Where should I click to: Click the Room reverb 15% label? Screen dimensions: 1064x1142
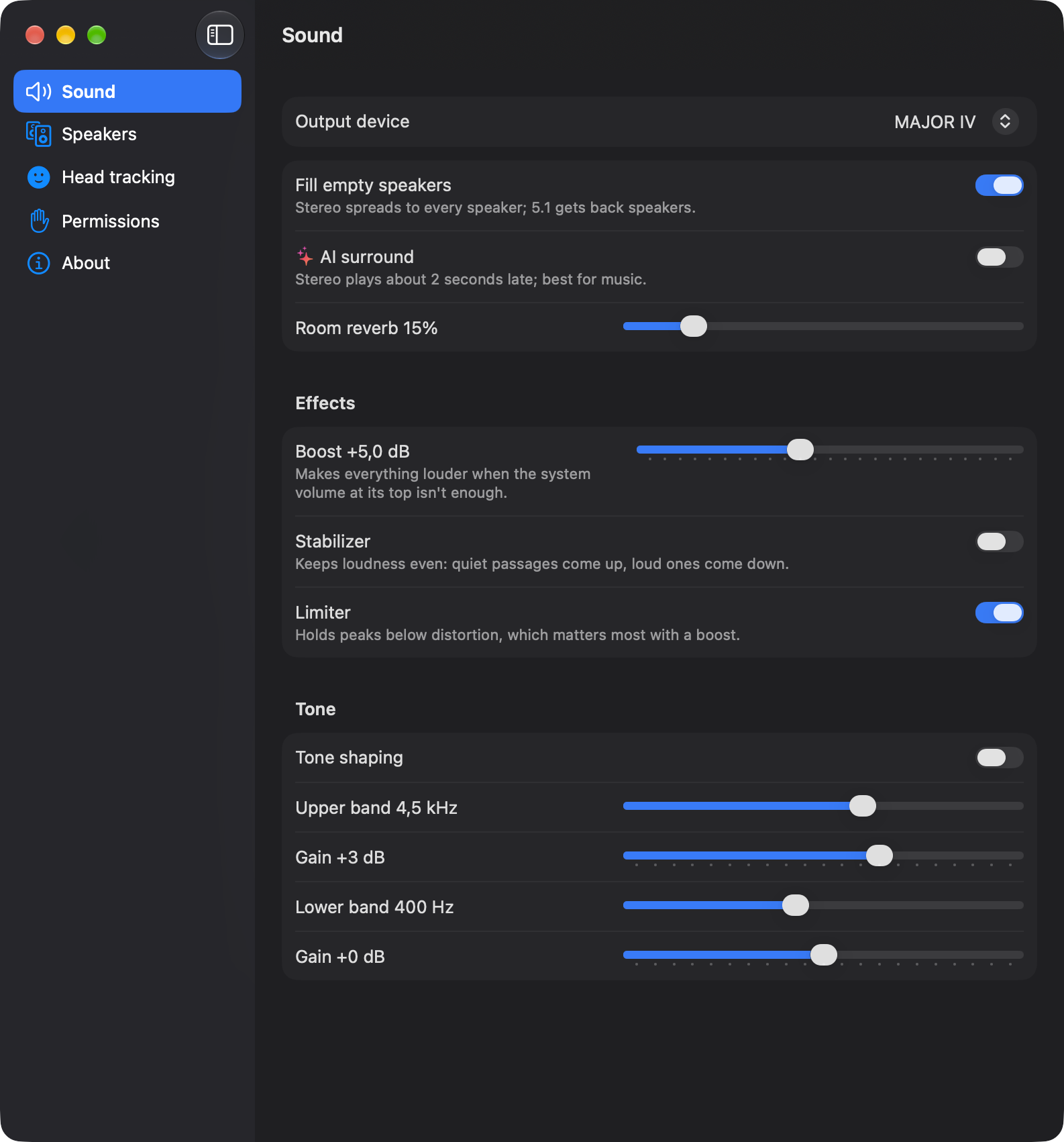[x=366, y=328]
